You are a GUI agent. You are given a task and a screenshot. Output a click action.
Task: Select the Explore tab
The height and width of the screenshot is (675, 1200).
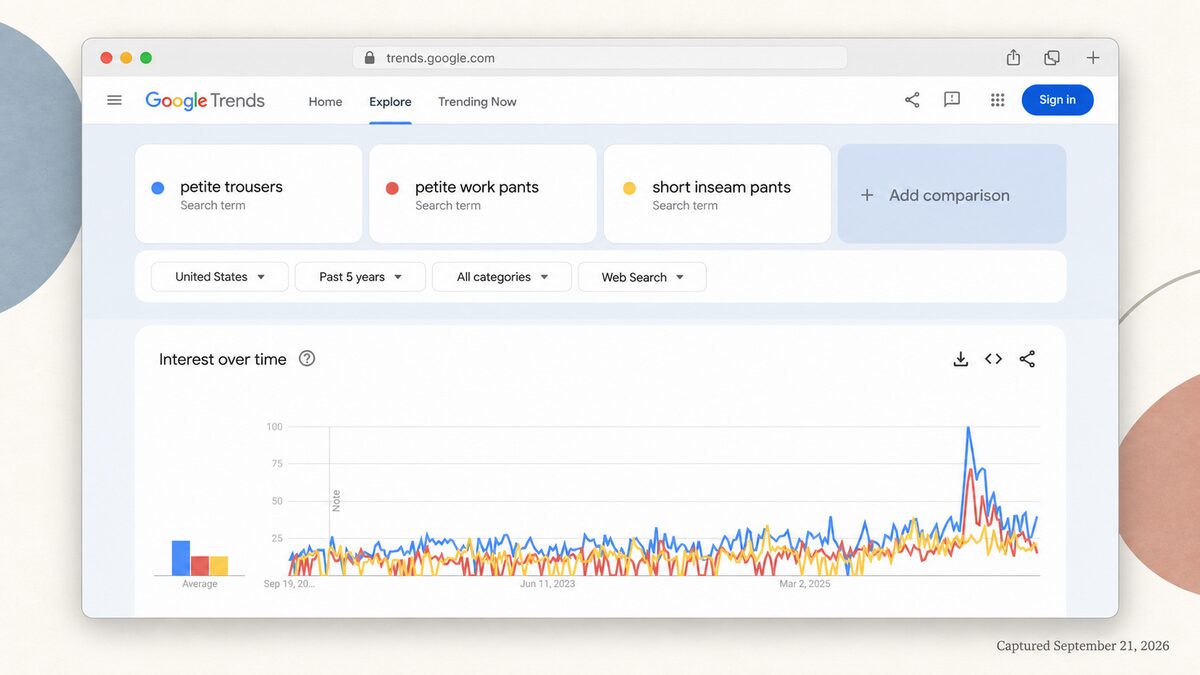pos(390,101)
